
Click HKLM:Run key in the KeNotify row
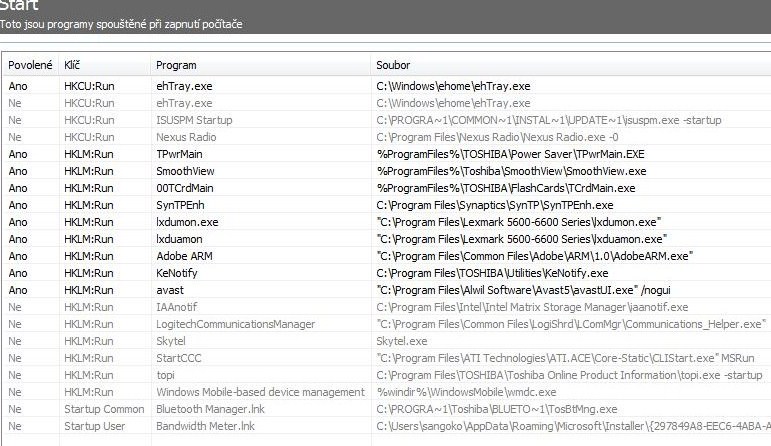pos(89,273)
